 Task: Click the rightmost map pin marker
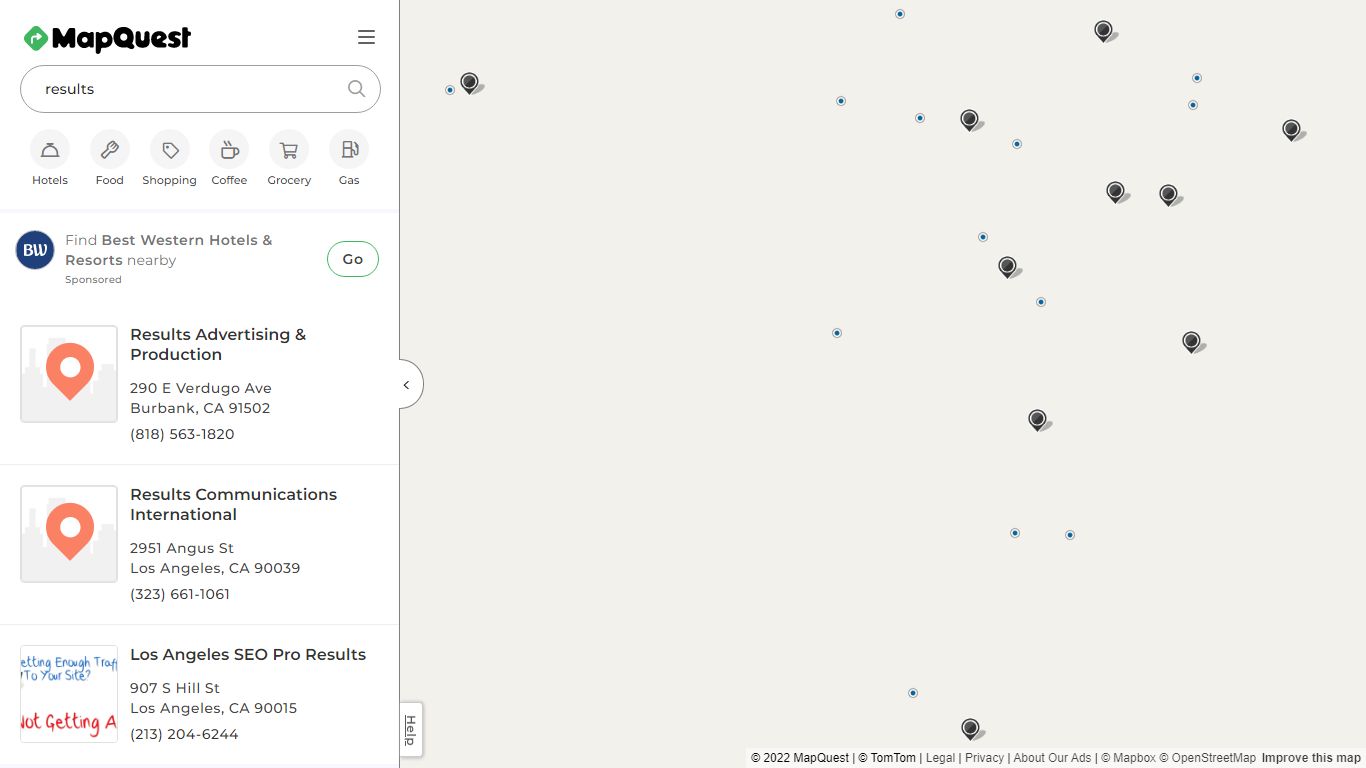pos(1291,129)
